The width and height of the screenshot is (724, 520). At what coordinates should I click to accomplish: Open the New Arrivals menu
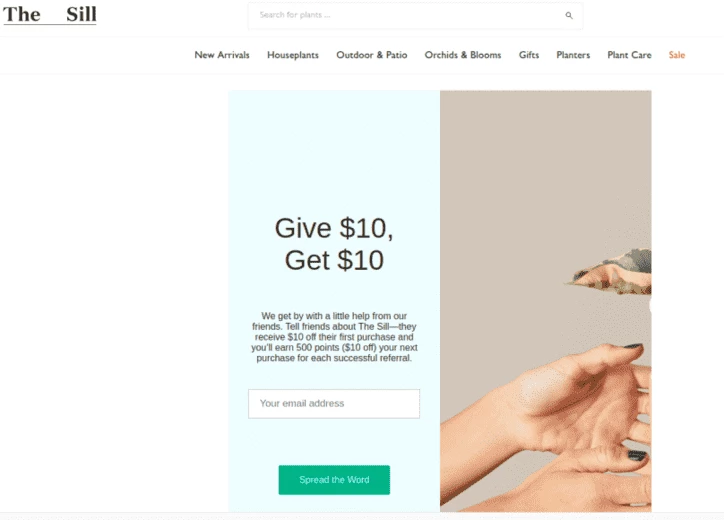pos(222,55)
